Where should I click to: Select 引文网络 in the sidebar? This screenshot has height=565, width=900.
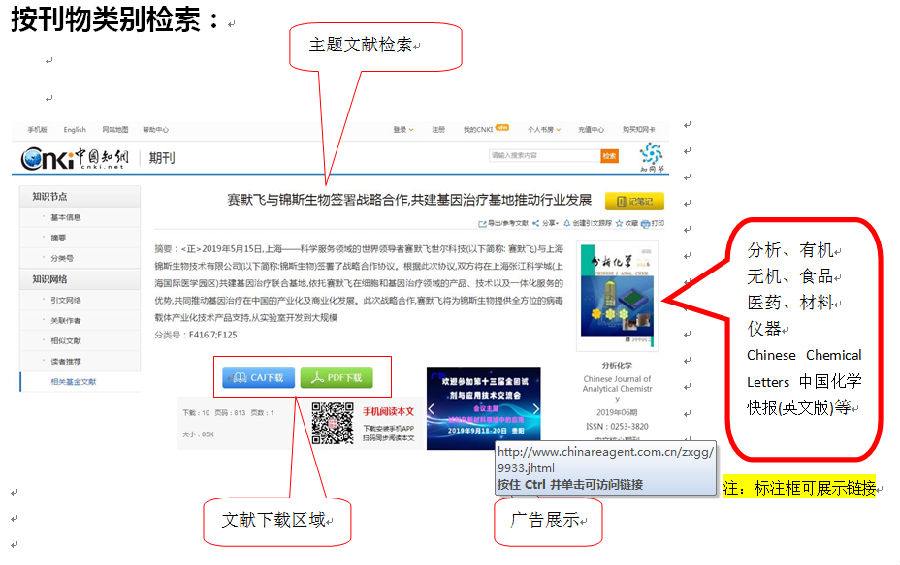pos(66,300)
